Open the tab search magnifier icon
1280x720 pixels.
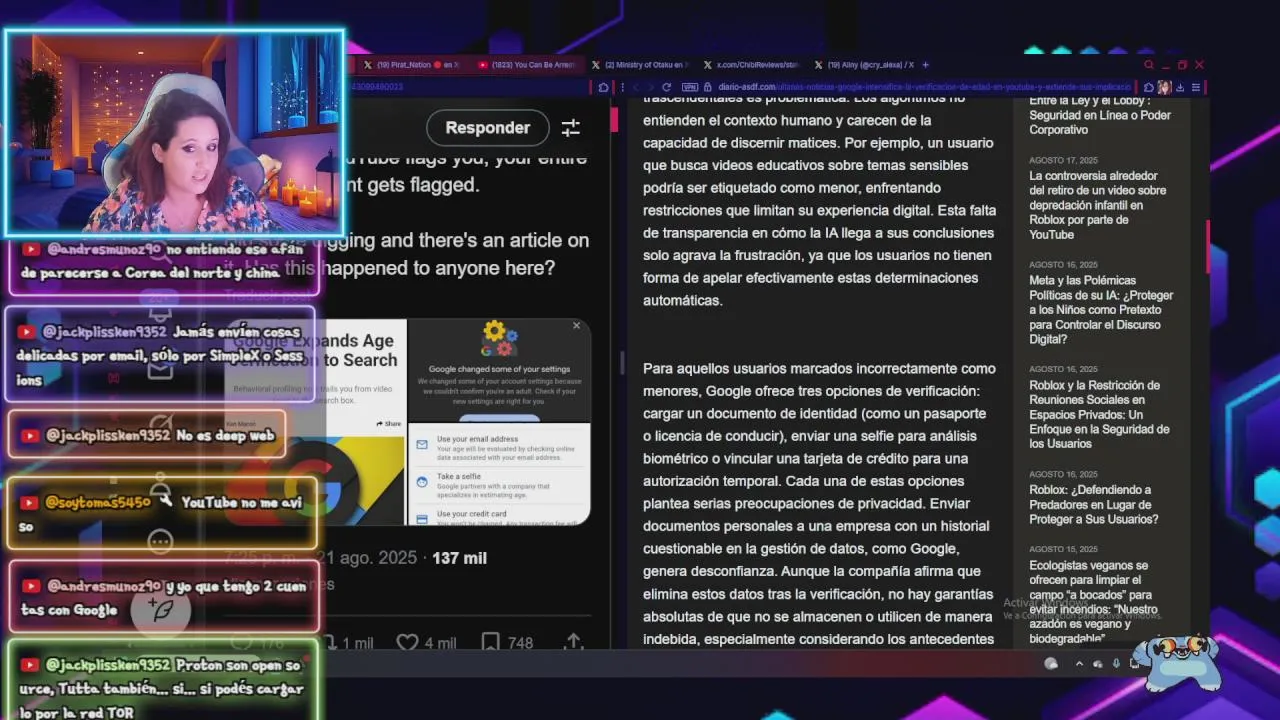pos(1148,65)
